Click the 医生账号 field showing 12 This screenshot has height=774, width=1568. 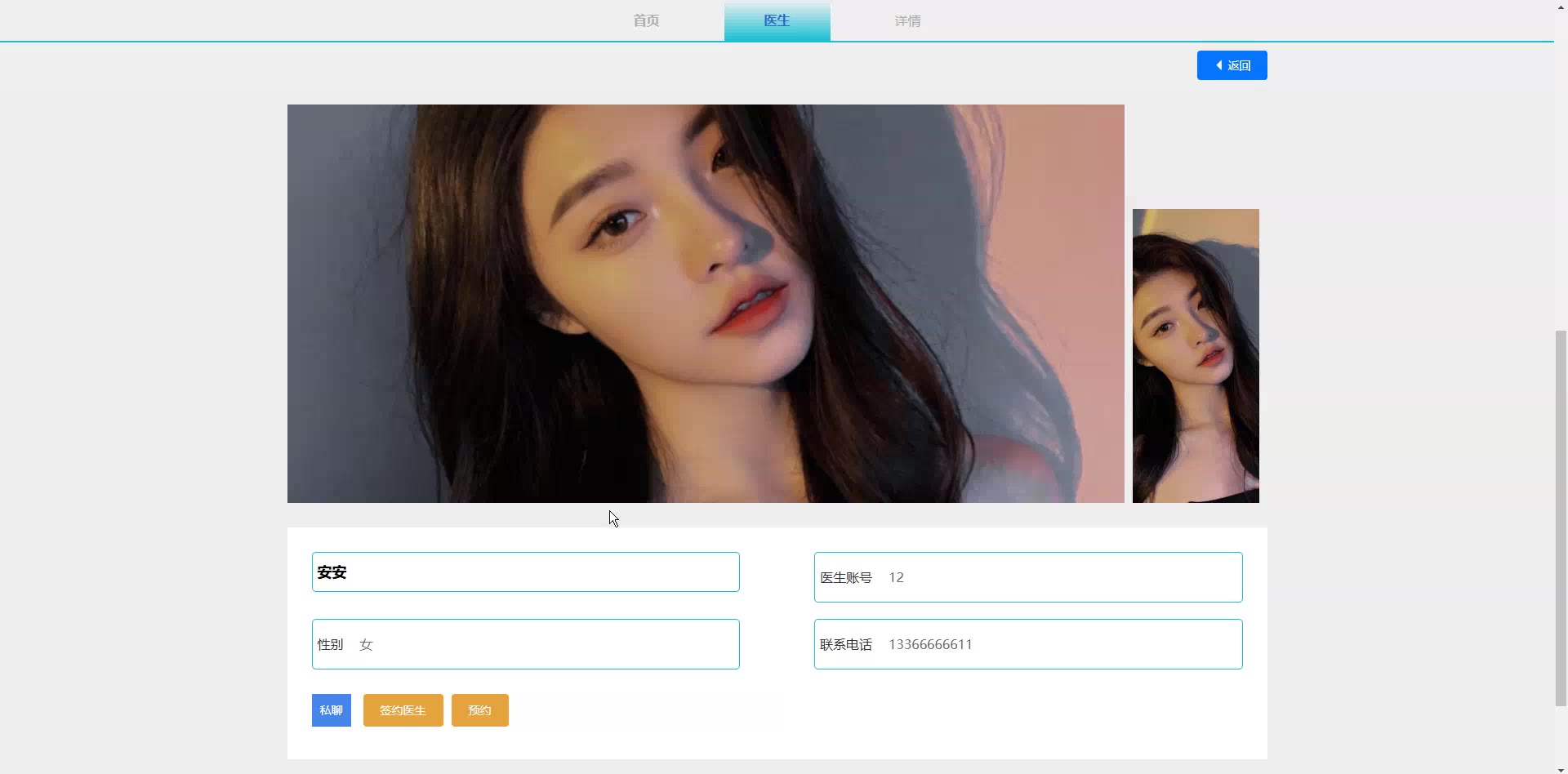[x=1028, y=577]
